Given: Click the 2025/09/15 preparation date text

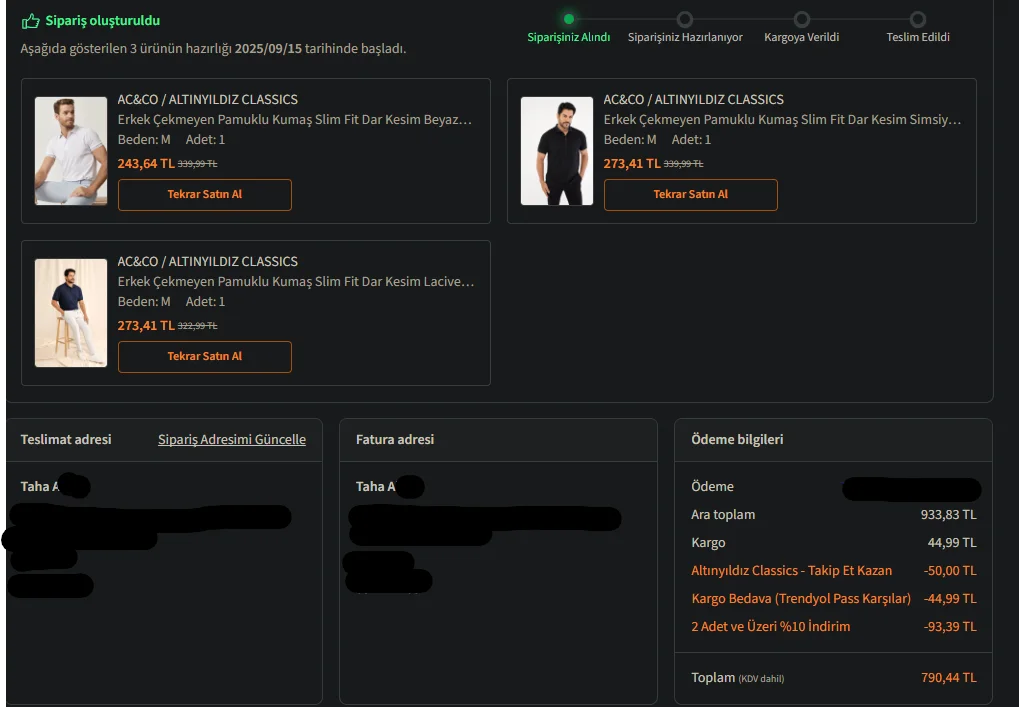Looking at the screenshot, I should [x=268, y=49].
